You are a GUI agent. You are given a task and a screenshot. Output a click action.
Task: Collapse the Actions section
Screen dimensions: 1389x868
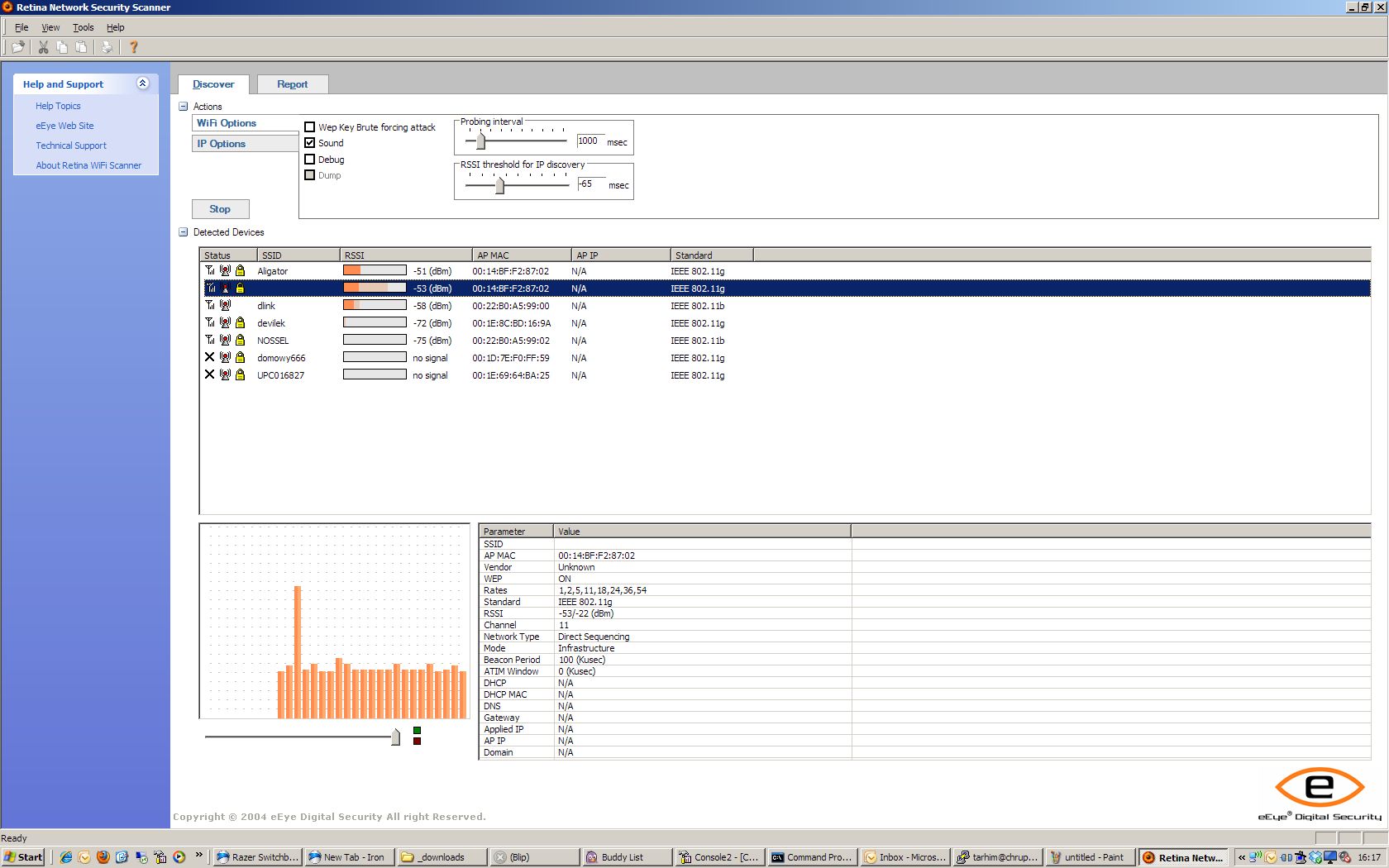(181, 107)
